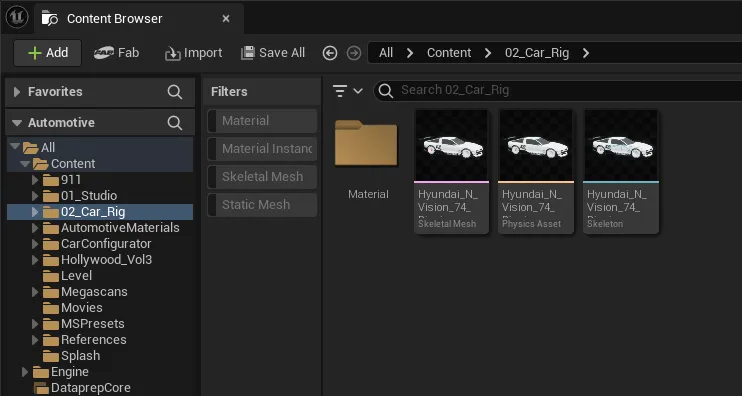Screen dimensions: 742x396
Task: Toggle the Static Mesh filter
Action: [x=262, y=205]
